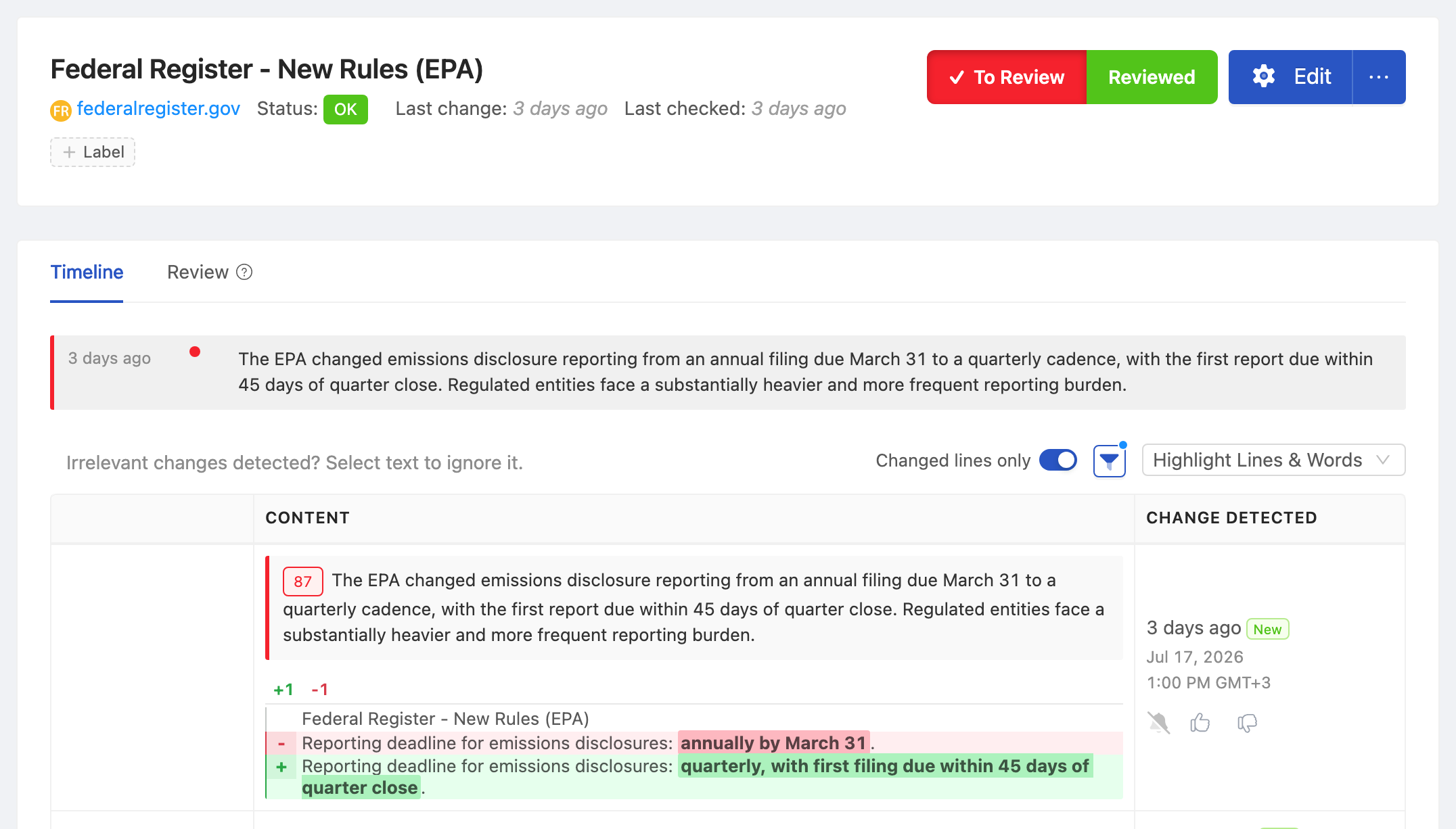Image resolution: width=1456 pixels, height=829 pixels.
Task: Click the 'Jul 17, 2026' date
Action: point(1195,657)
